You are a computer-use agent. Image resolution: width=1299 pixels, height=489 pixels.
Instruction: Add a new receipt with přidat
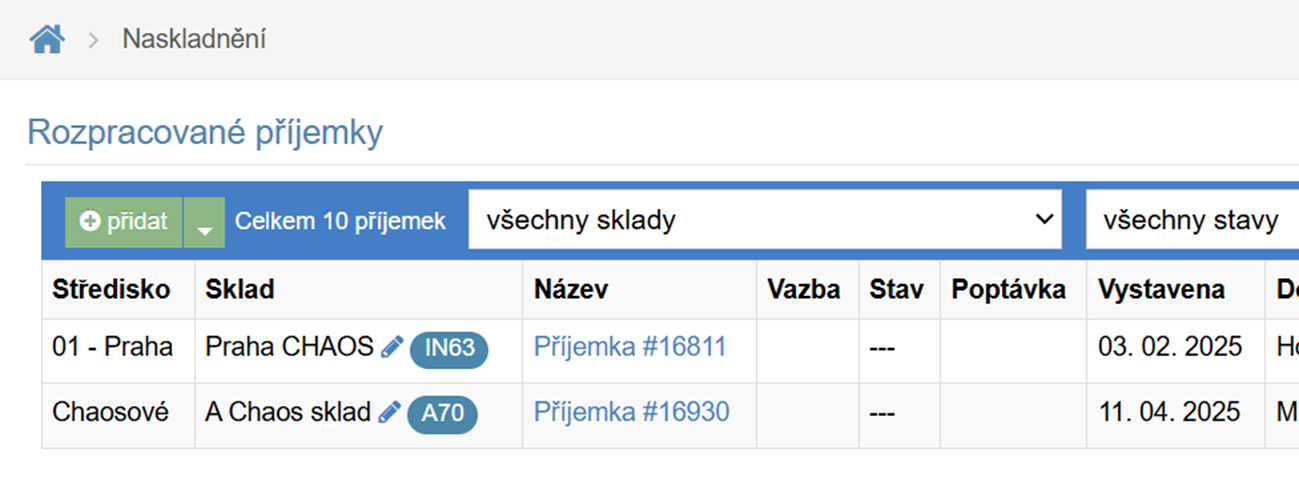coord(124,222)
